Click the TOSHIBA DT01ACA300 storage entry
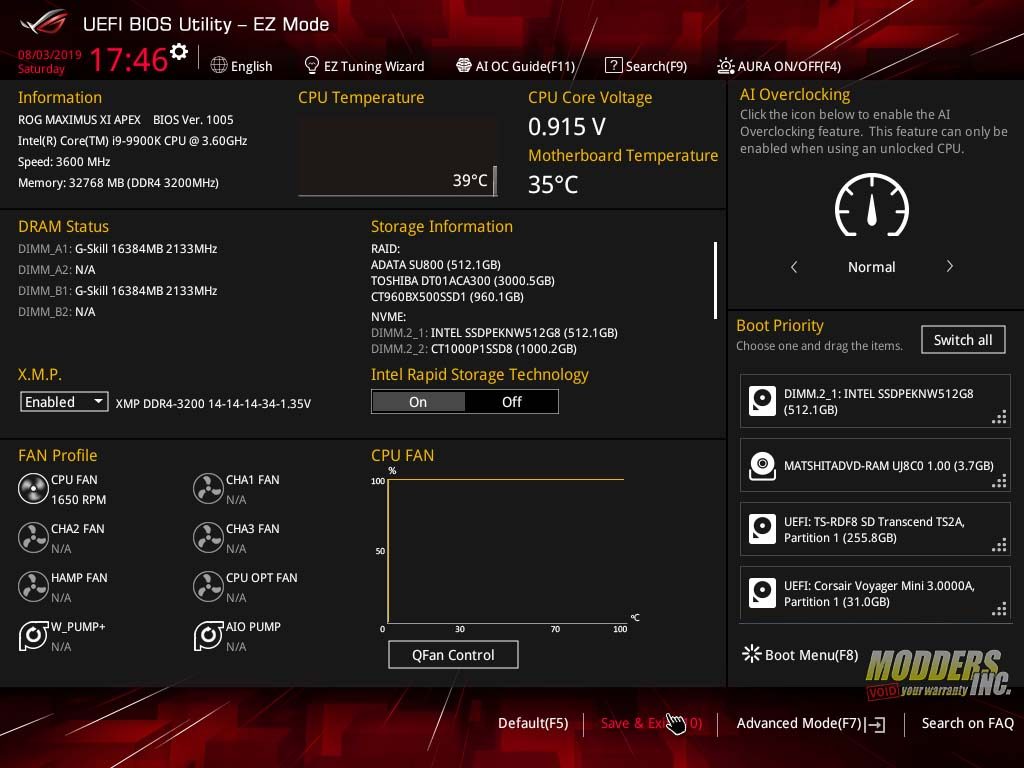Screen dimensions: 1024x768 click(x=462, y=281)
